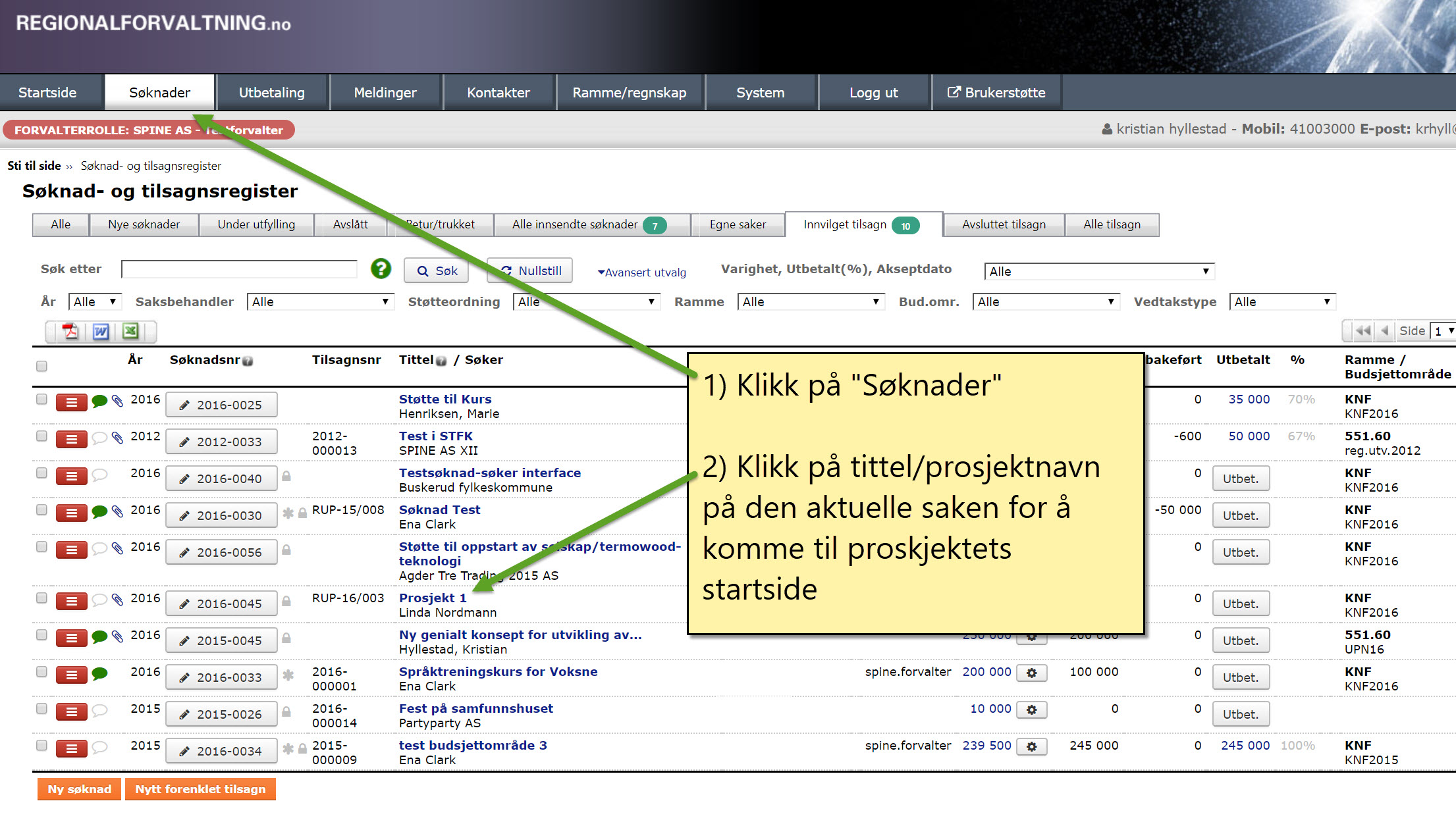This screenshot has height=826, width=1456.
Task: Check the select-all checkbox in table header
Action: (x=41, y=366)
